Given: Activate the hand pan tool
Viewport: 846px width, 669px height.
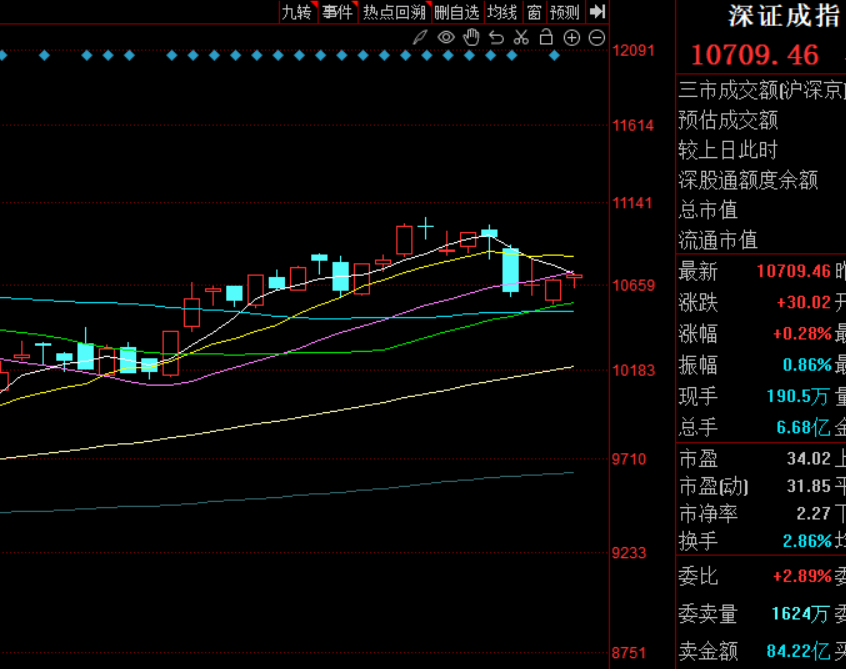Looking at the screenshot, I should (x=471, y=38).
